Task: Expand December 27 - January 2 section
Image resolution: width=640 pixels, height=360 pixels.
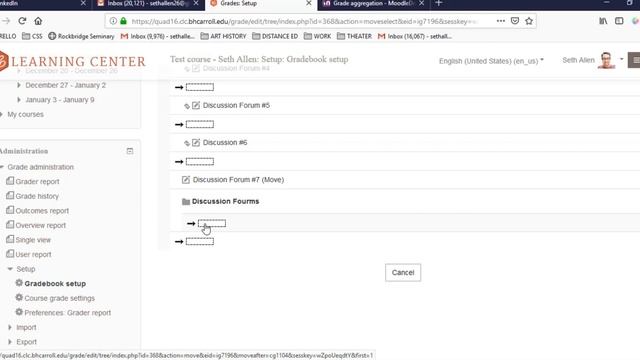Action: [x=19, y=85]
